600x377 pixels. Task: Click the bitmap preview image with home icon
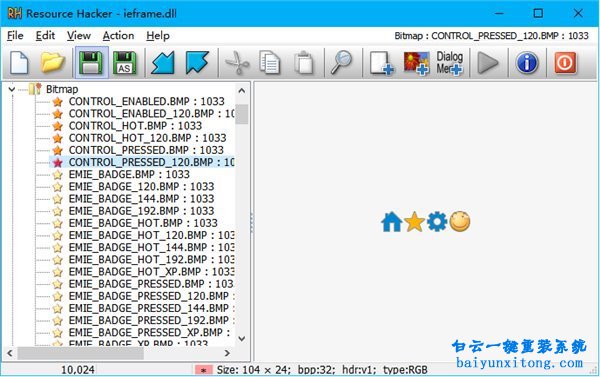(x=426, y=222)
